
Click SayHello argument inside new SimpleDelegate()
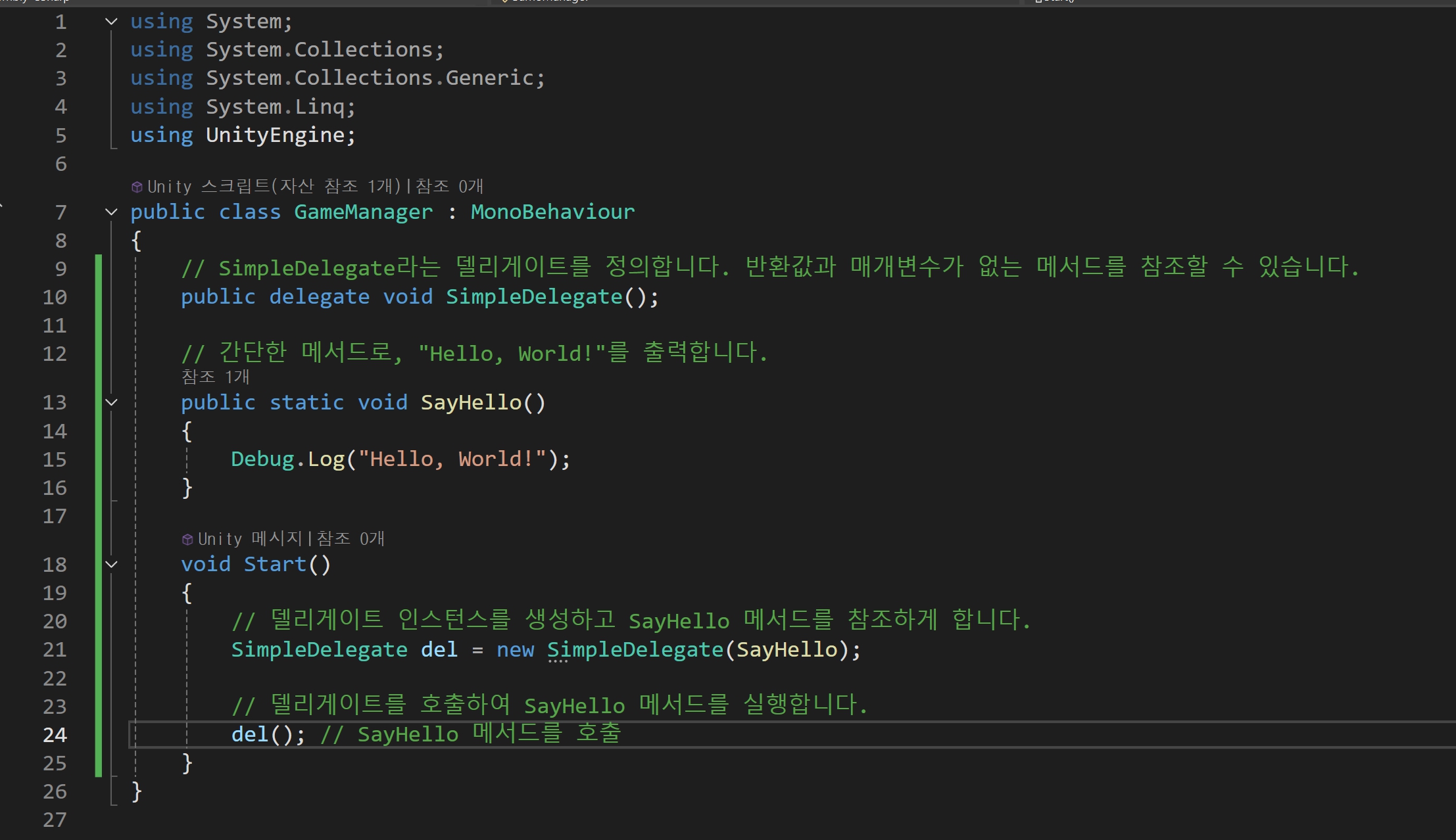click(x=787, y=649)
